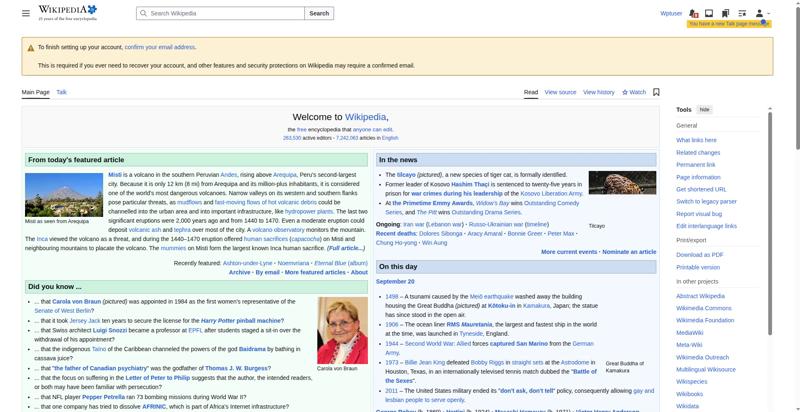The image size is (800, 412).
Task: Click the new Talk page message notice
Action: tap(729, 24)
